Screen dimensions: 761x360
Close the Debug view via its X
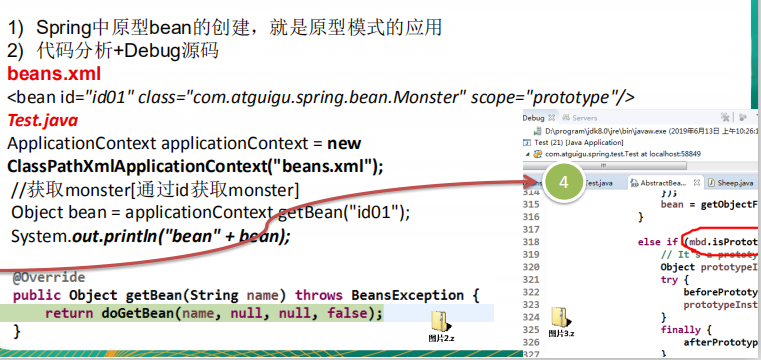click(551, 118)
